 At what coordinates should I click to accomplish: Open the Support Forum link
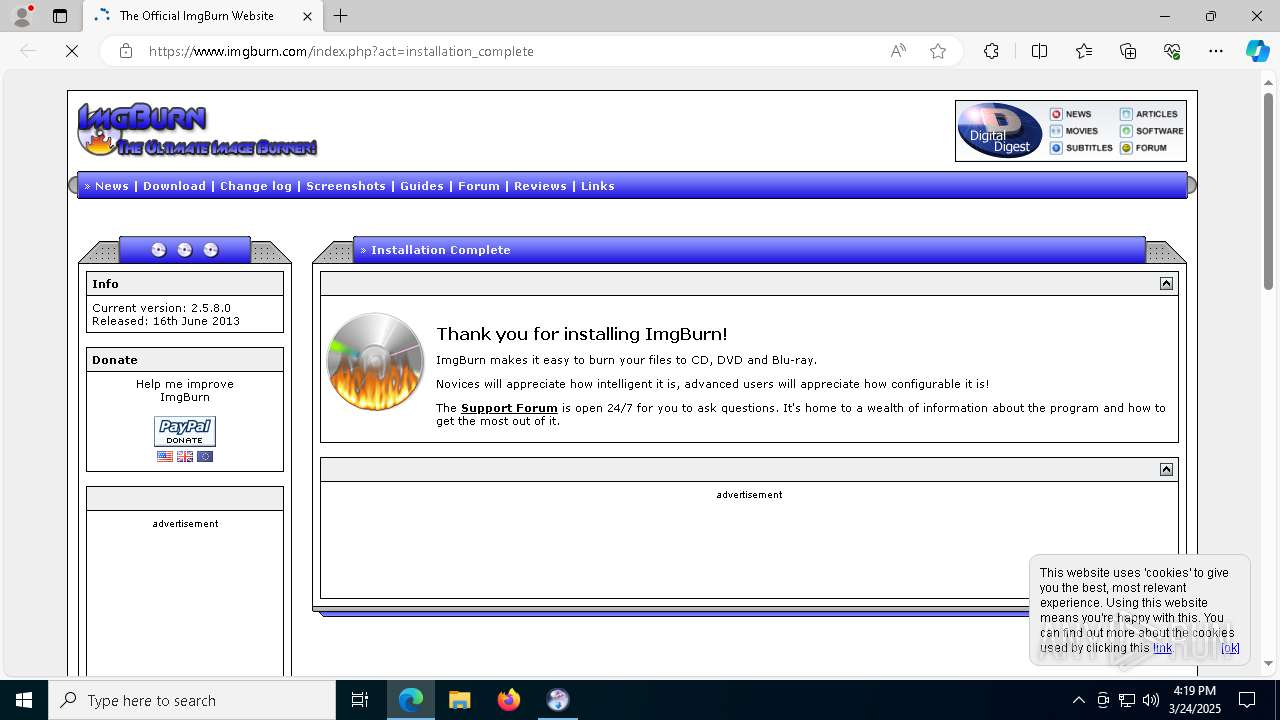click(x=509, y=408)
